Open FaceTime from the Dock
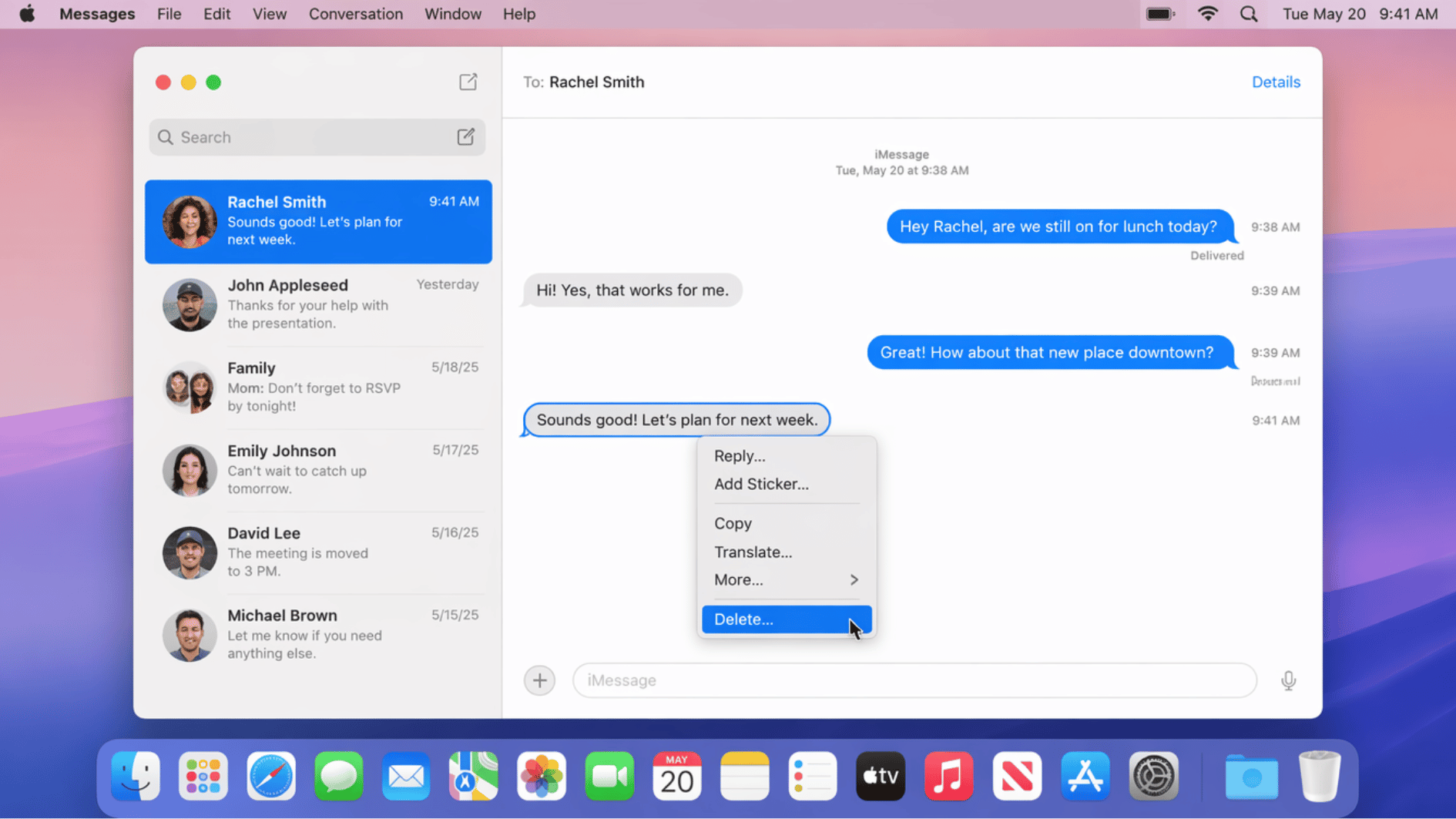Image resolution: width=1456 pixels, height=819 pixels. (x=609, y=776)
